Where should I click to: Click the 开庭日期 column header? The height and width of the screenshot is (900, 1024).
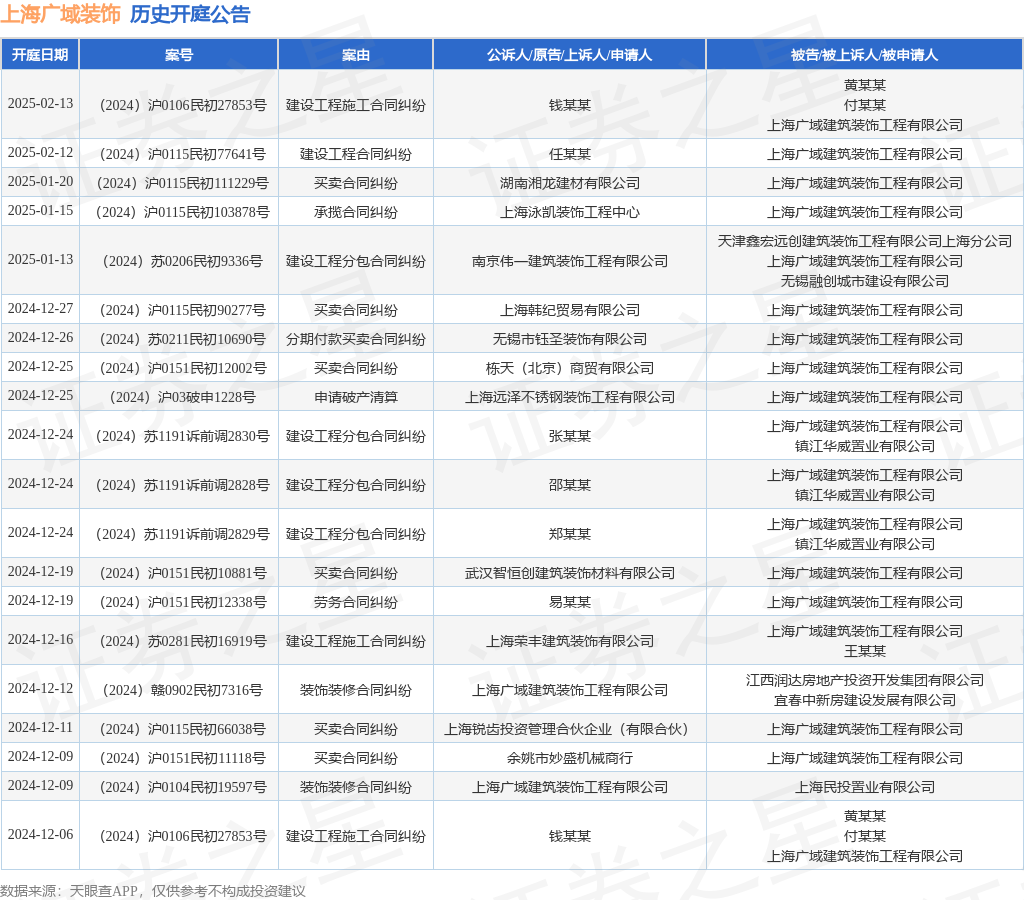[x=40, y=55]
